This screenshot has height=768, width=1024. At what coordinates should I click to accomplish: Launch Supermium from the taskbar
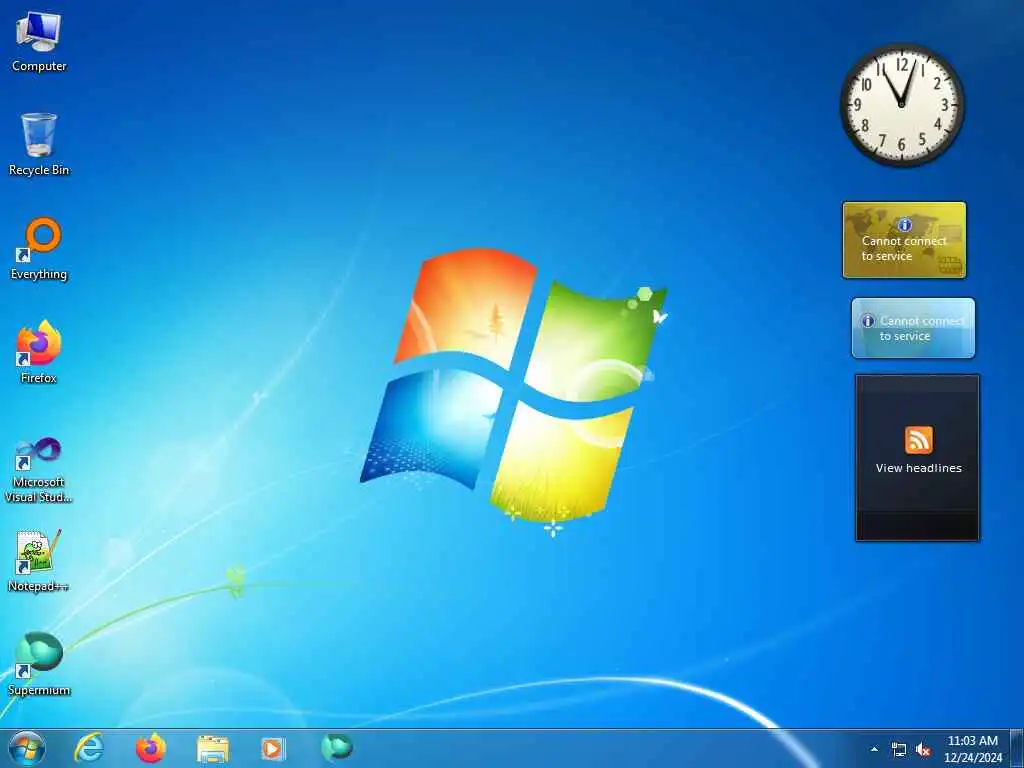(x=337, y=747)
